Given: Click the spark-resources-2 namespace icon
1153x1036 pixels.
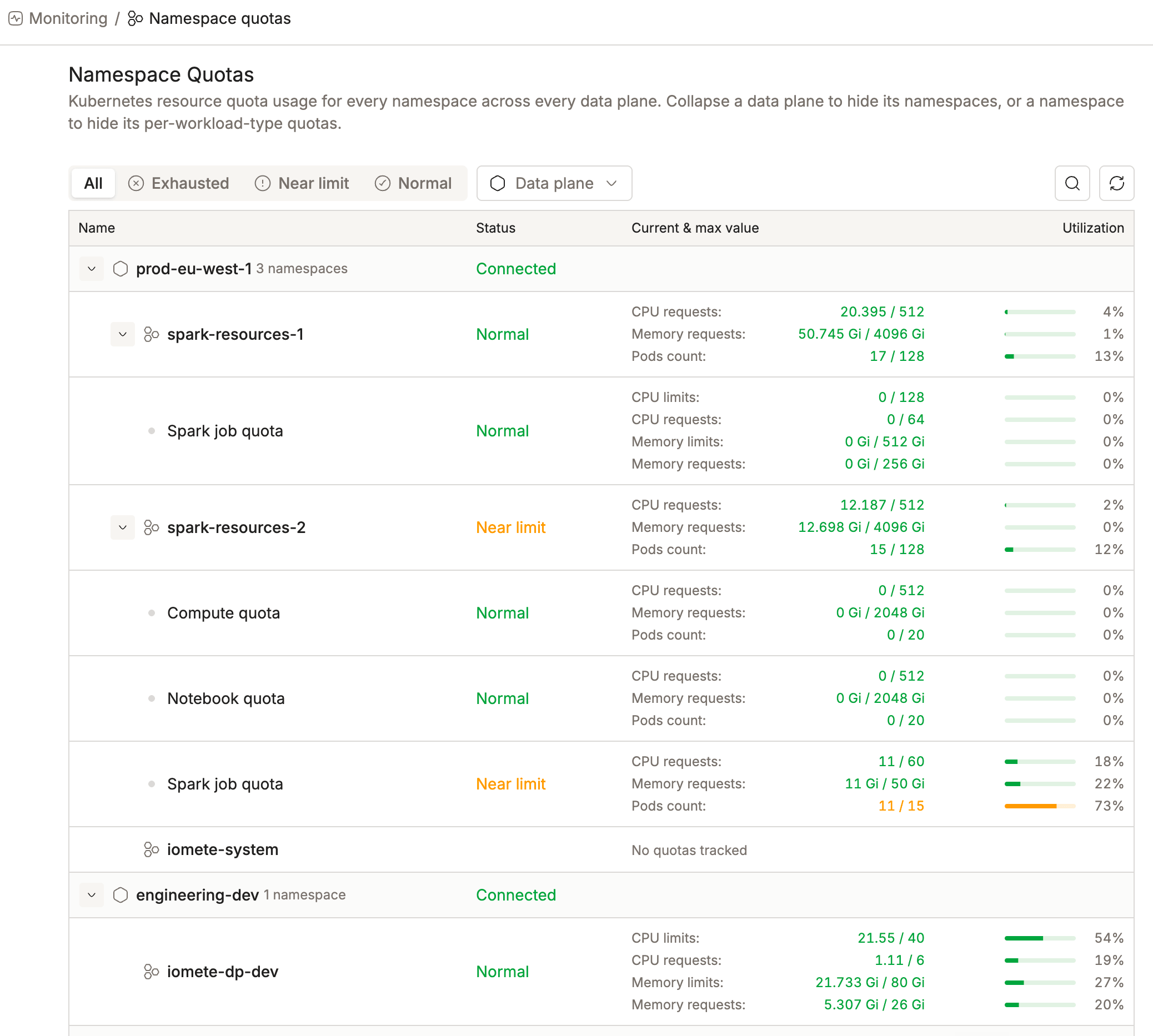Looking at the screenshot, I should point(151,527).
